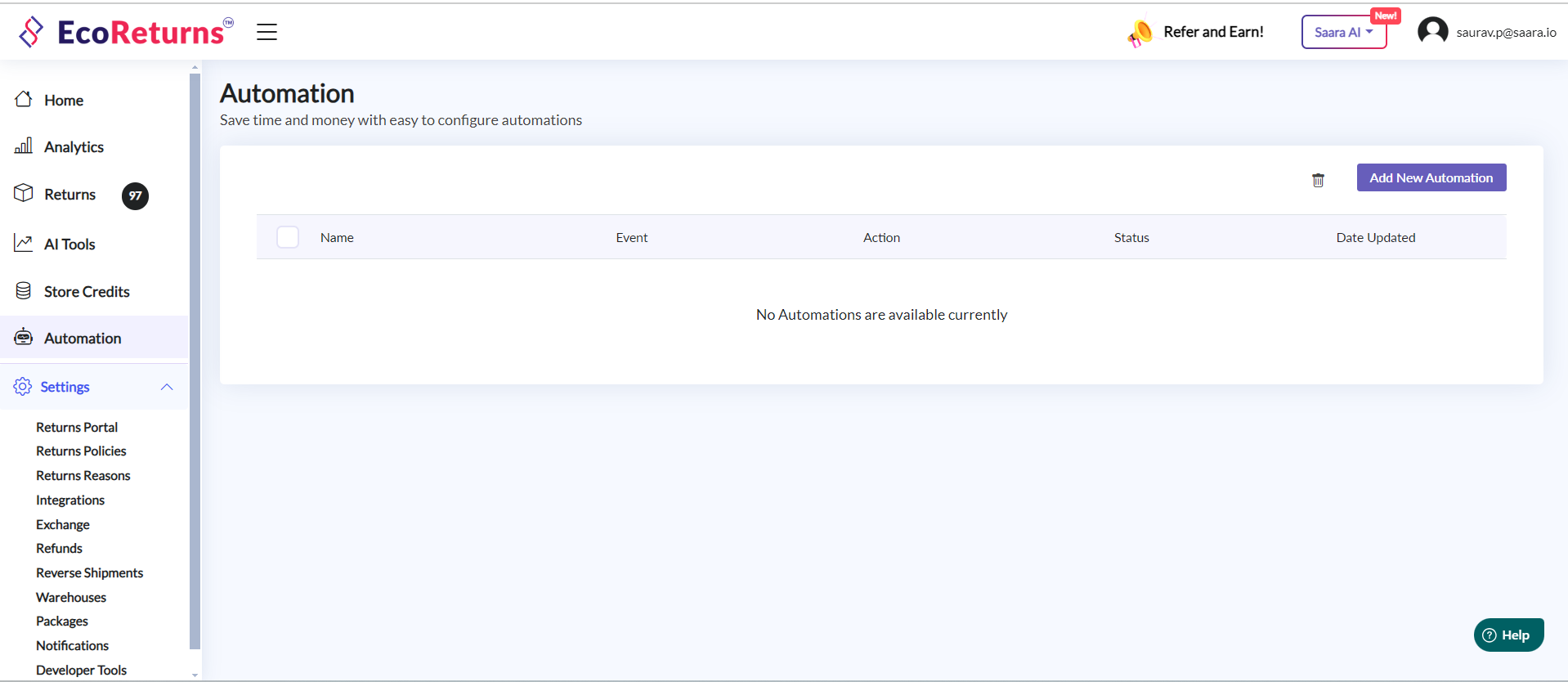Click the Home house icon in sidebar
Screen dimensions: 1568x682
(24, 100)
